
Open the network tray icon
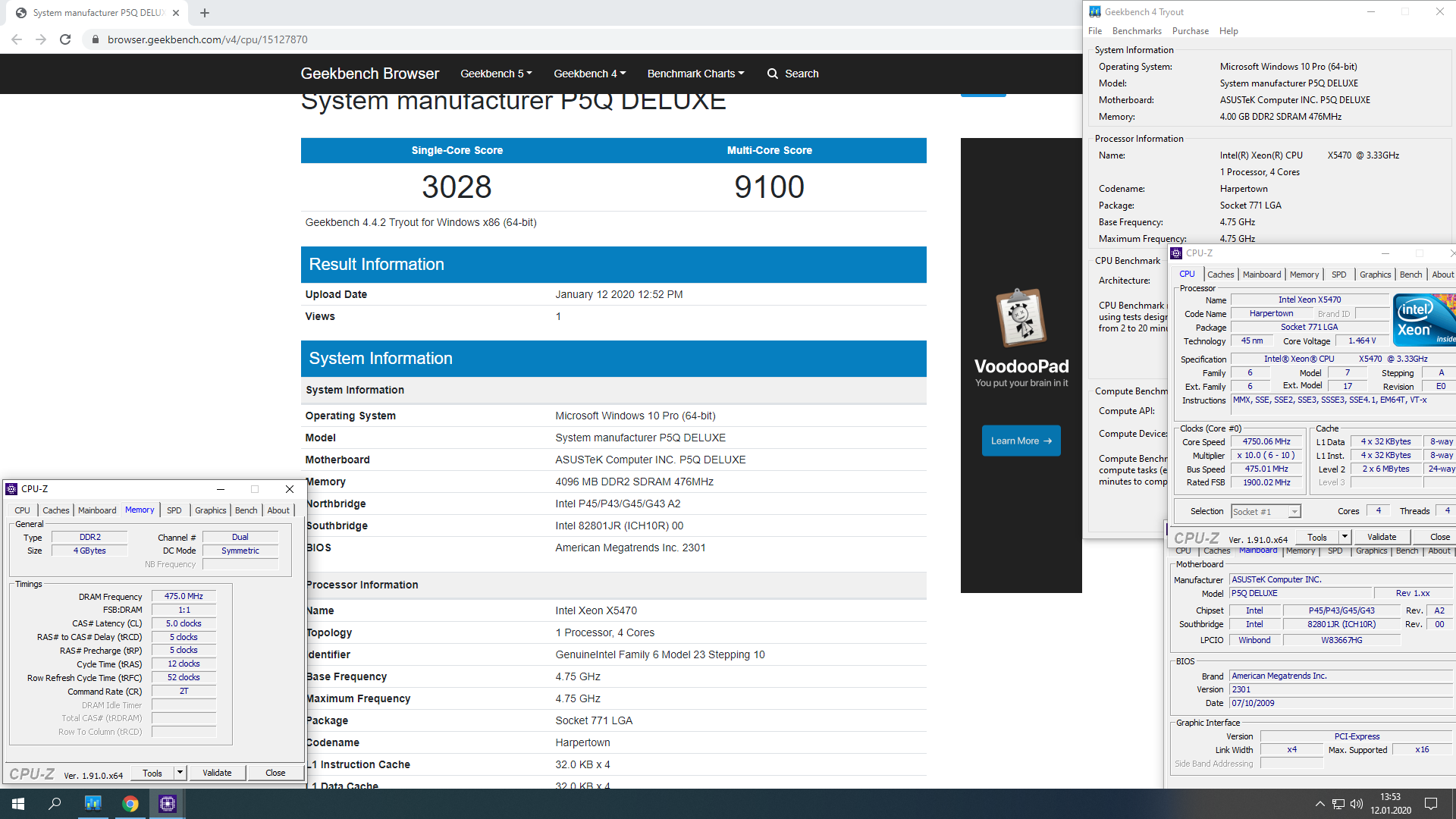[x=1338, y=804]
